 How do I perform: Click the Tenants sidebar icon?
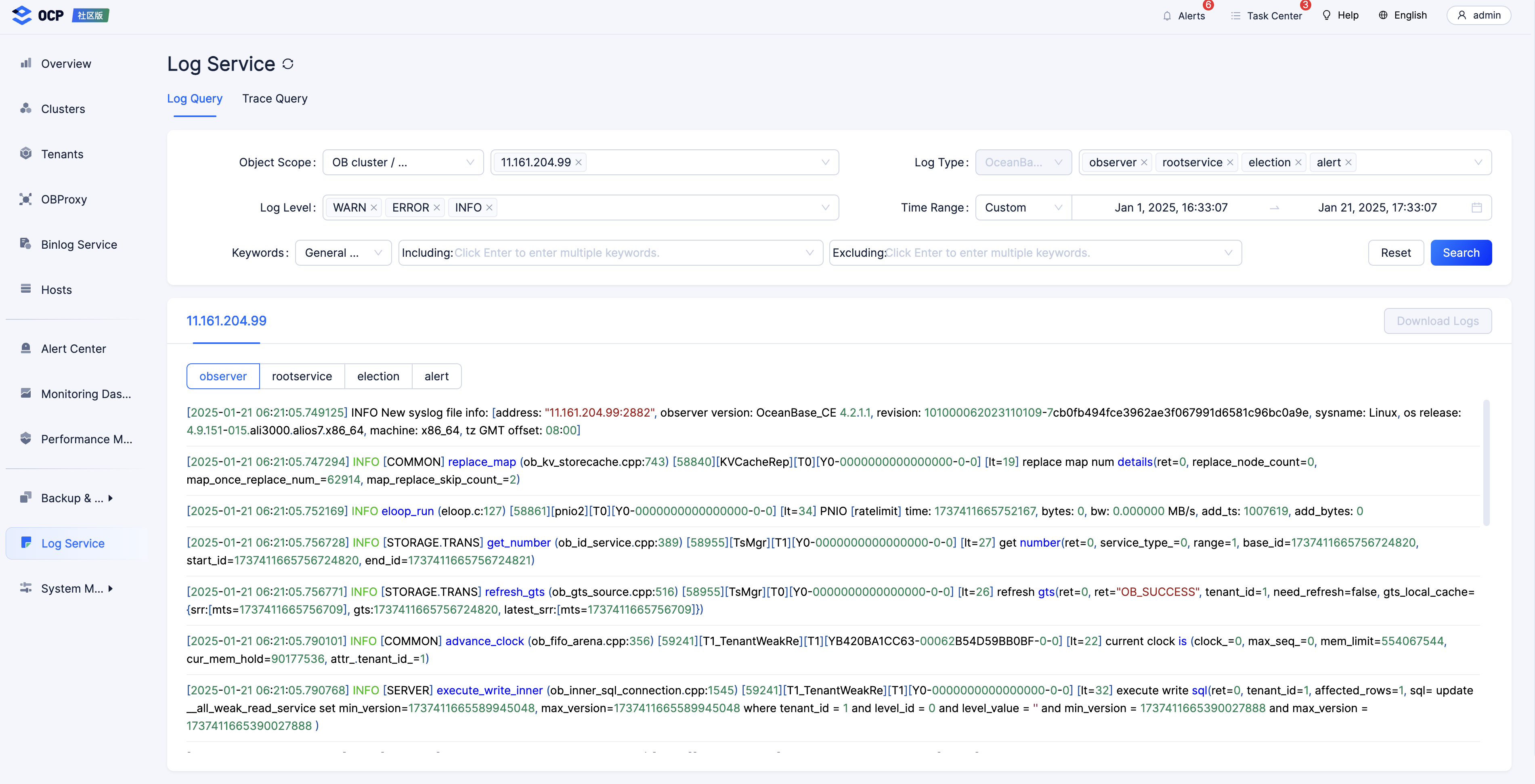[x=25, y=154]
